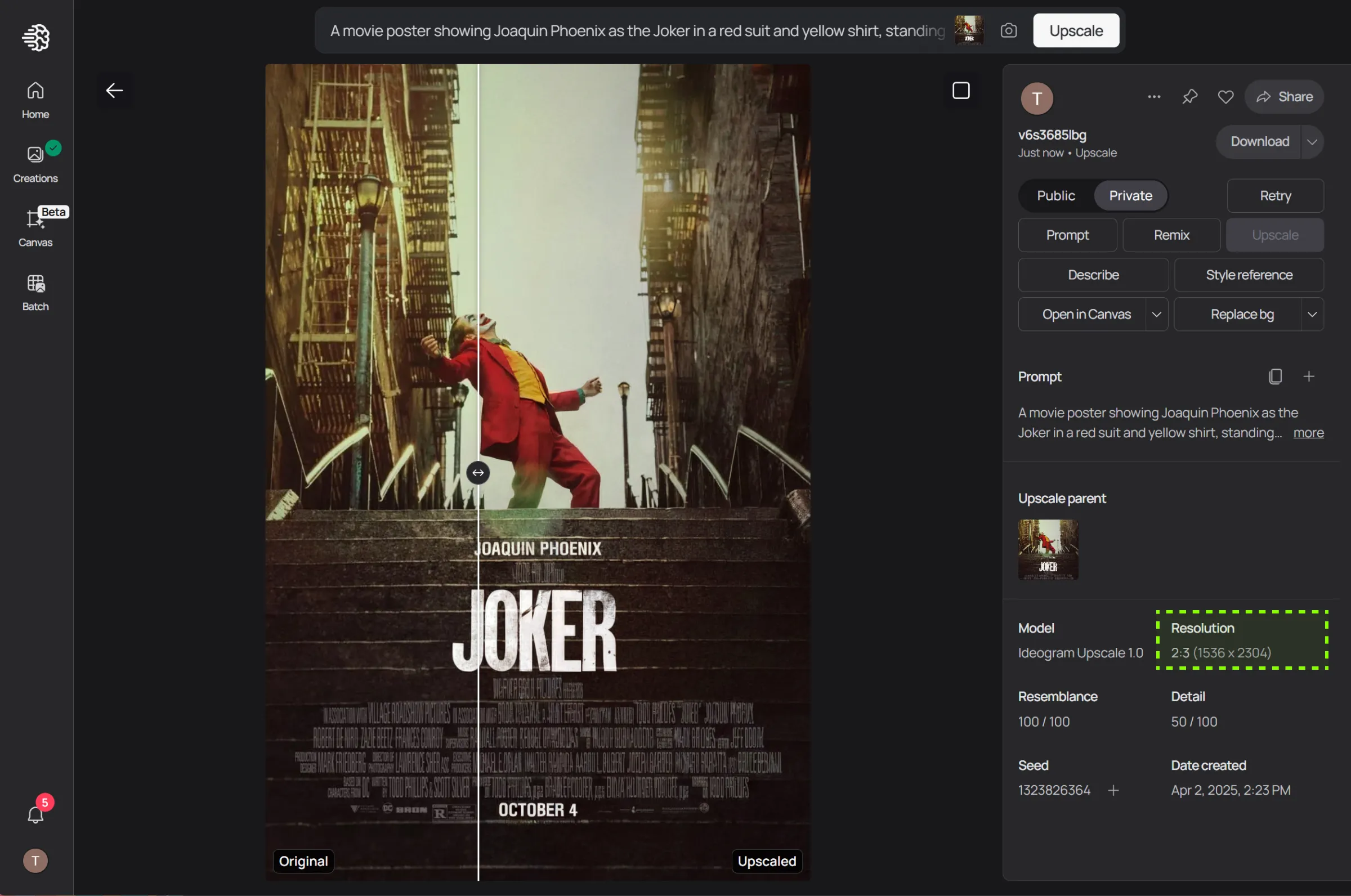
Task: Click the back arrow
Action: (114, 90)
